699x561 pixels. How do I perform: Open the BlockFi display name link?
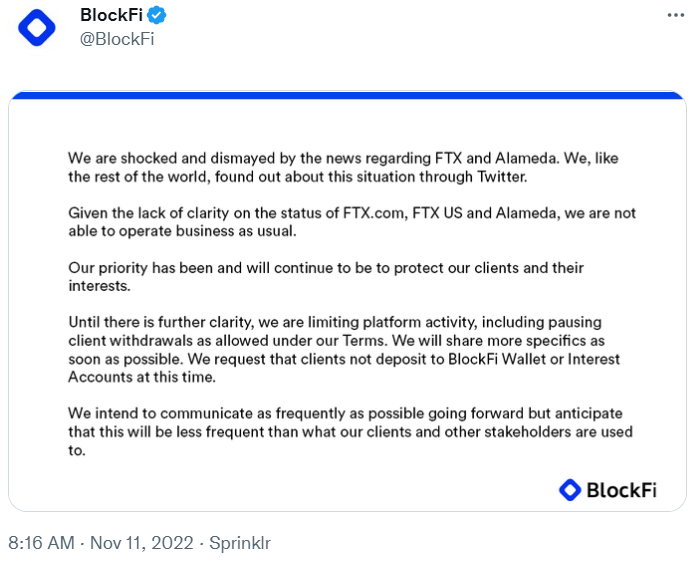pos(112,16)
